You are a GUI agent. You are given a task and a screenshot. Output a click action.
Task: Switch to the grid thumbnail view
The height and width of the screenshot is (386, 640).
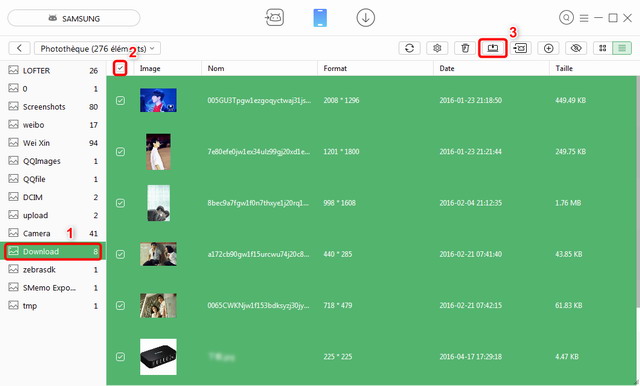tap(602, 48)
